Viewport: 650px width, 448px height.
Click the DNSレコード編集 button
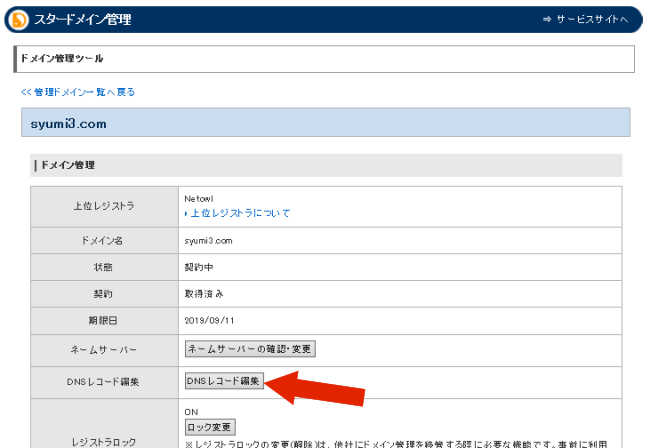225,381
